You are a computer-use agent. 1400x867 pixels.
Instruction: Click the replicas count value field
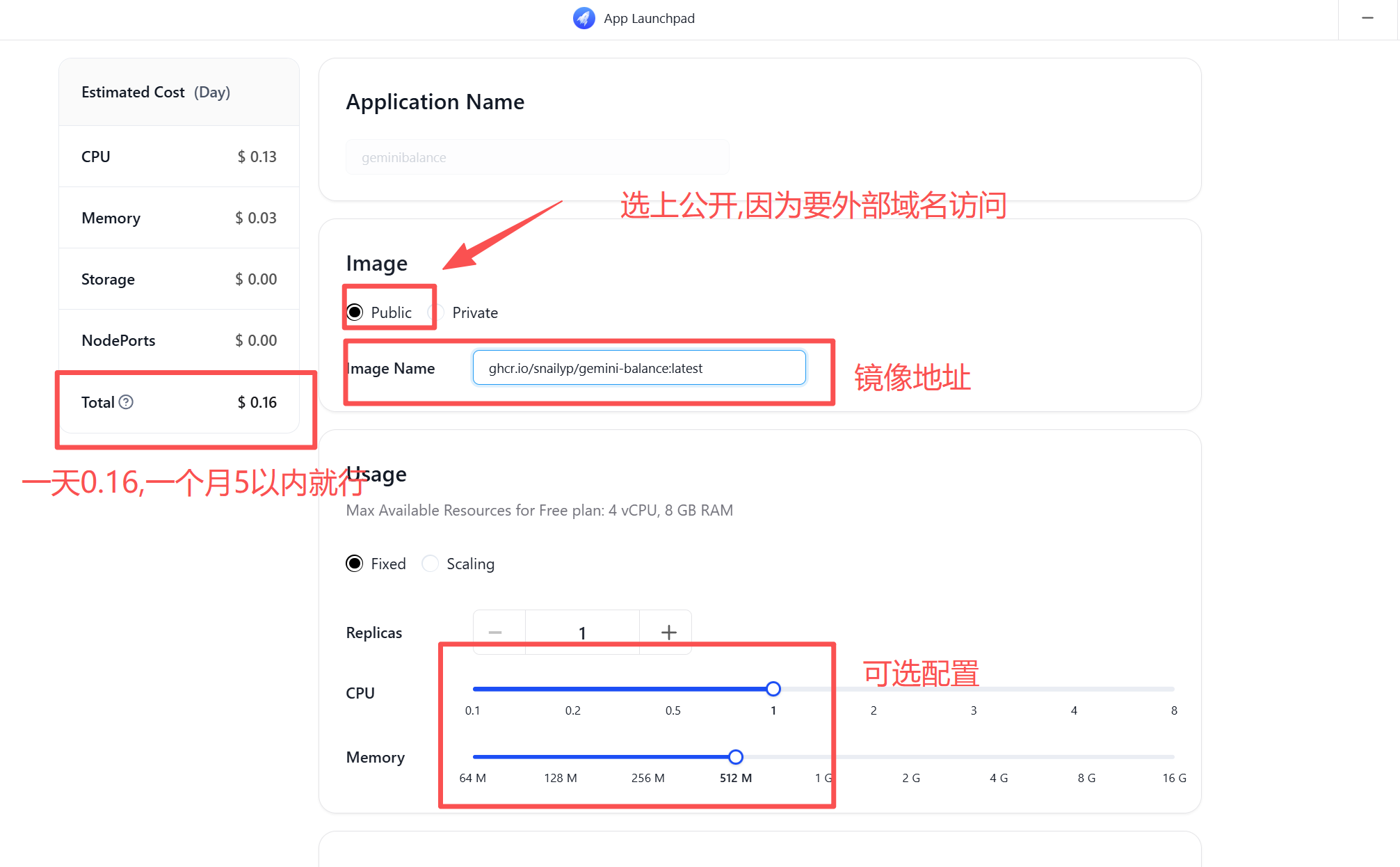point(582,633)
